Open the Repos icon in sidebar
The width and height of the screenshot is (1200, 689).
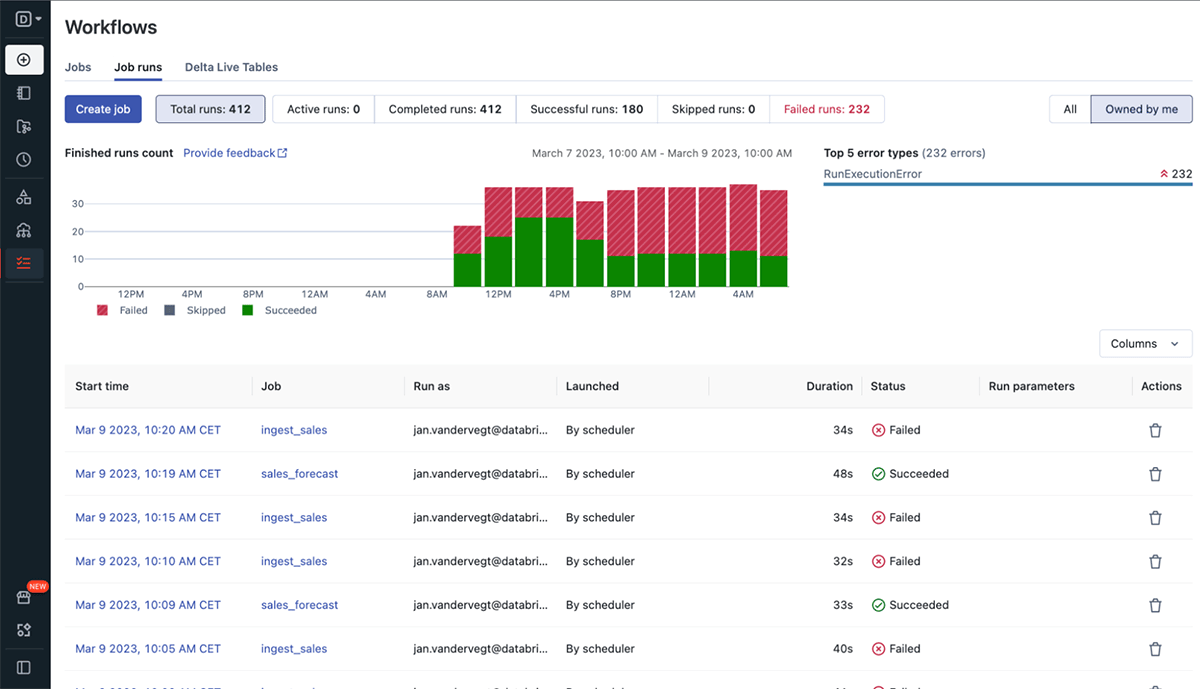[24, 126]
